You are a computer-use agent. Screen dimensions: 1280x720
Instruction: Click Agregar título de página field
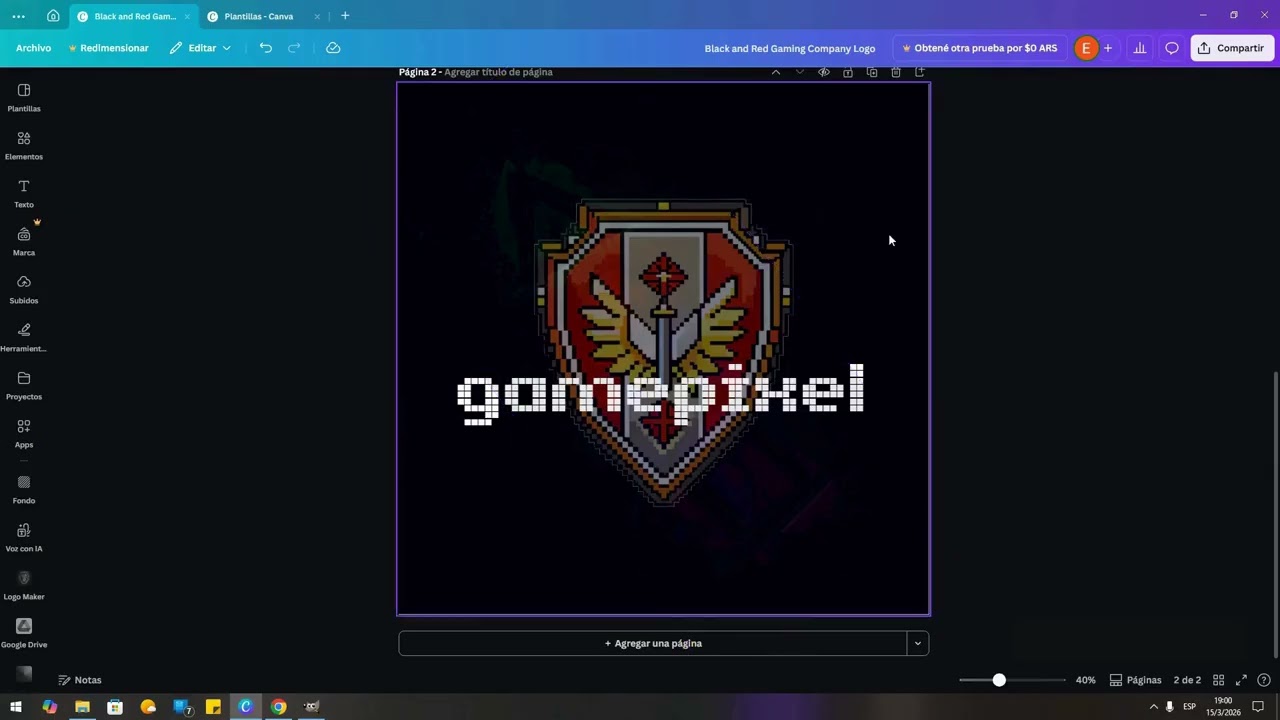coord(498,72)
